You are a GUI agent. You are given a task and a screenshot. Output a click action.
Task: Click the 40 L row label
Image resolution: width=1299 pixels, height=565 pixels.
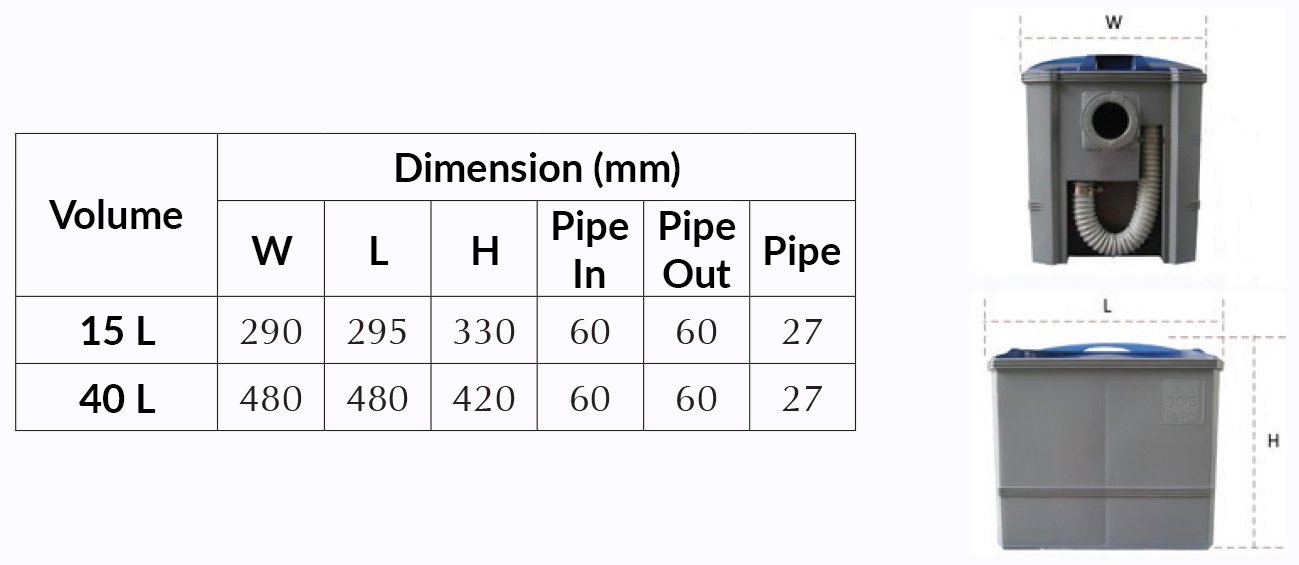[117, 397]
